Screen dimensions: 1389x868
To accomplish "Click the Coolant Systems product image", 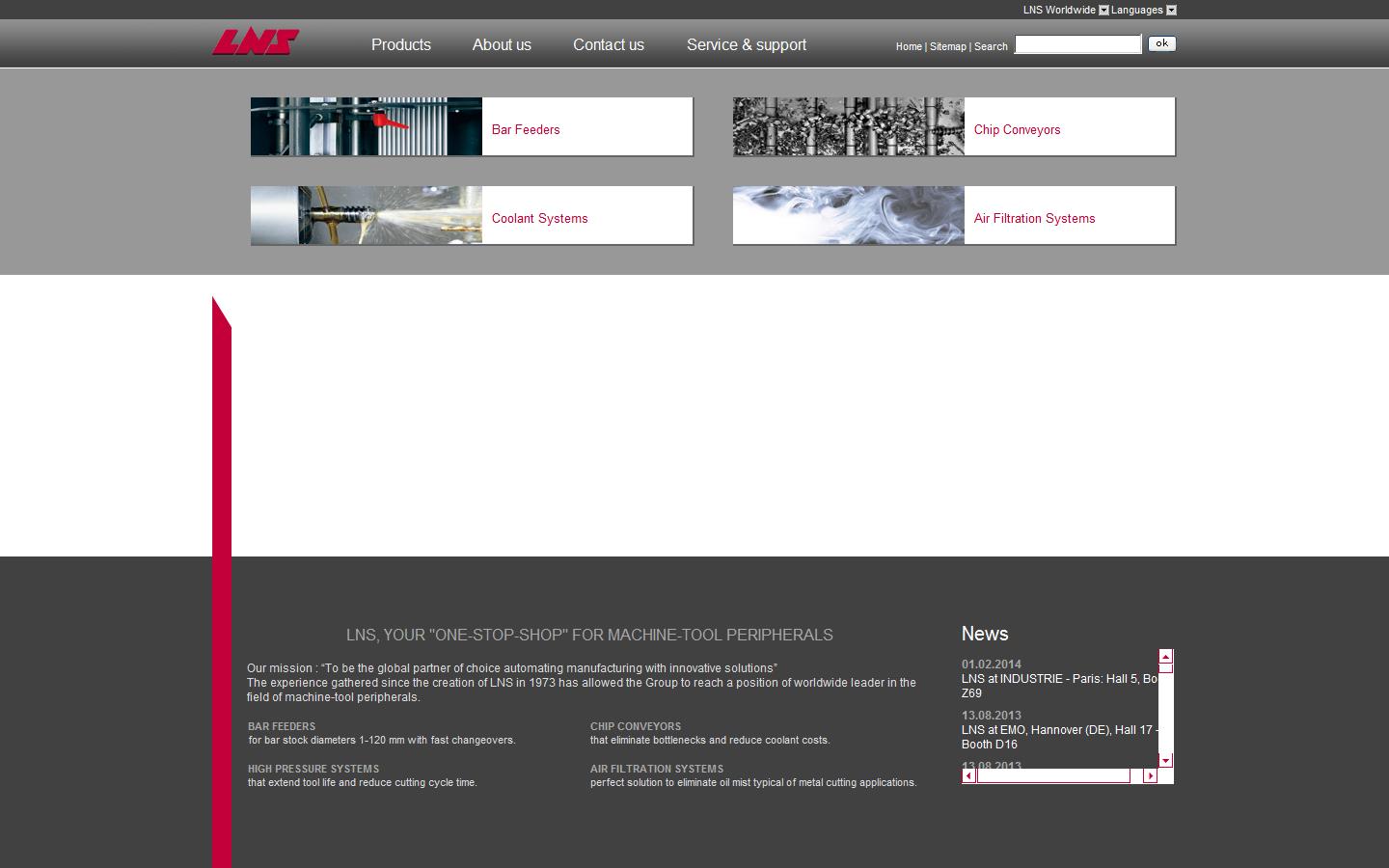I will 365,214.
